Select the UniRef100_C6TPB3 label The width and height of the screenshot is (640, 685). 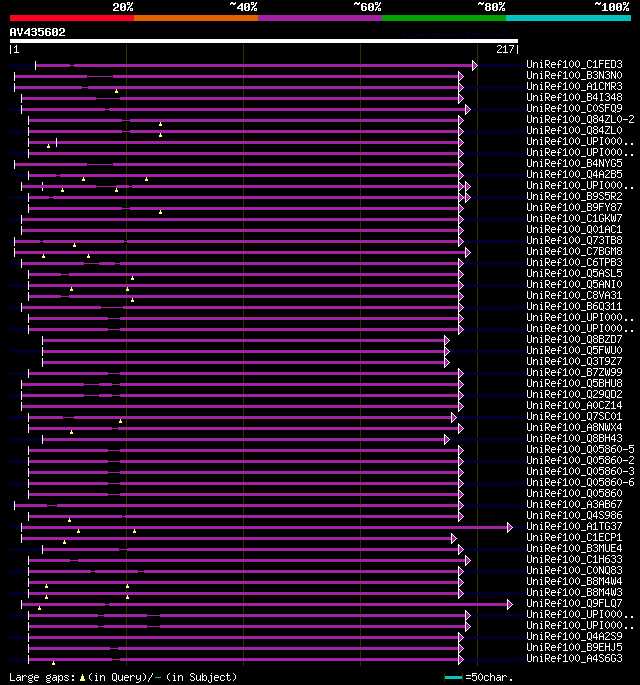pos(574,262)
